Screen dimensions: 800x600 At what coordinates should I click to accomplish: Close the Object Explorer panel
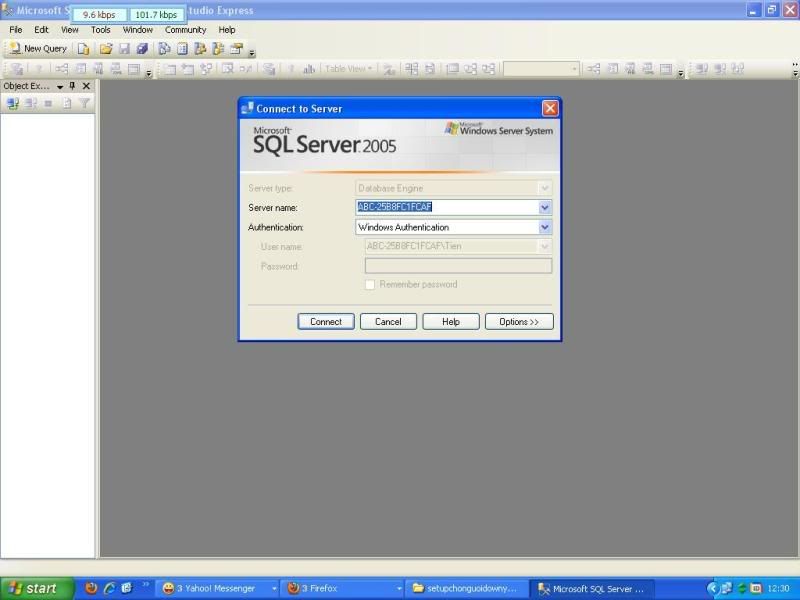coord(86,86)
